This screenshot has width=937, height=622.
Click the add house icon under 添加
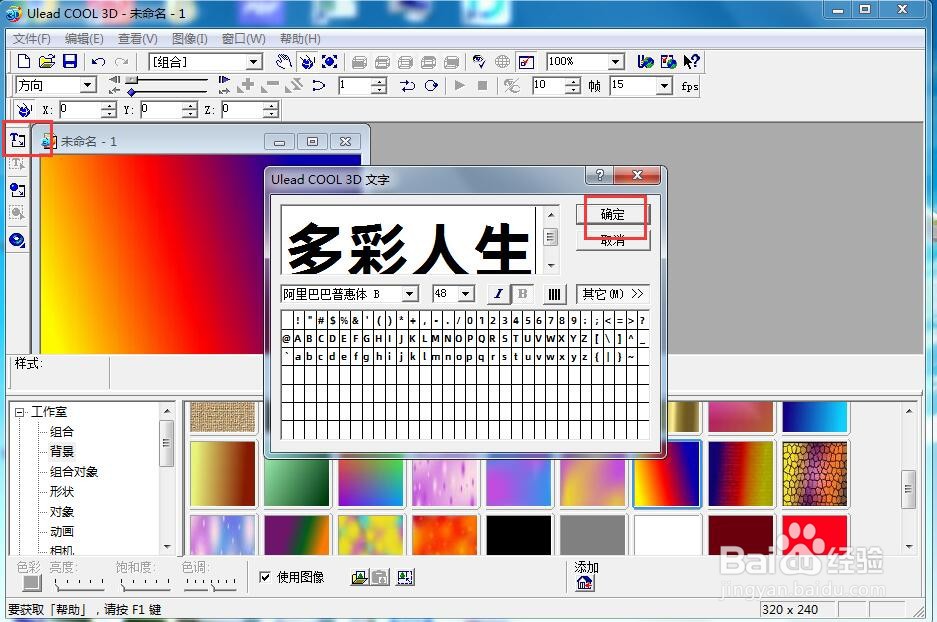[585, 583]
